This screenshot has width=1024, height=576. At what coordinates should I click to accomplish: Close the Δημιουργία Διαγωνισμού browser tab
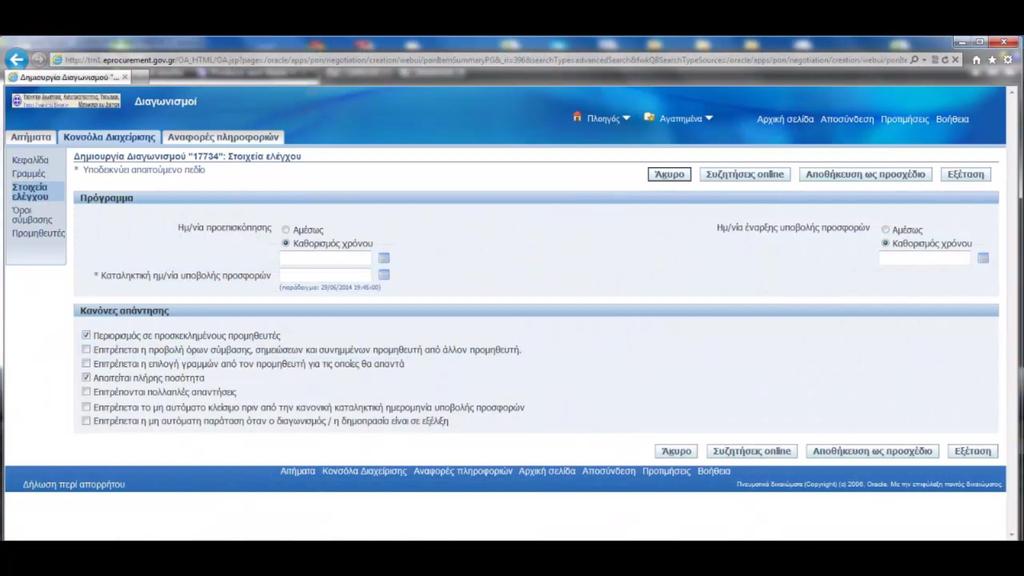[125, 77]
